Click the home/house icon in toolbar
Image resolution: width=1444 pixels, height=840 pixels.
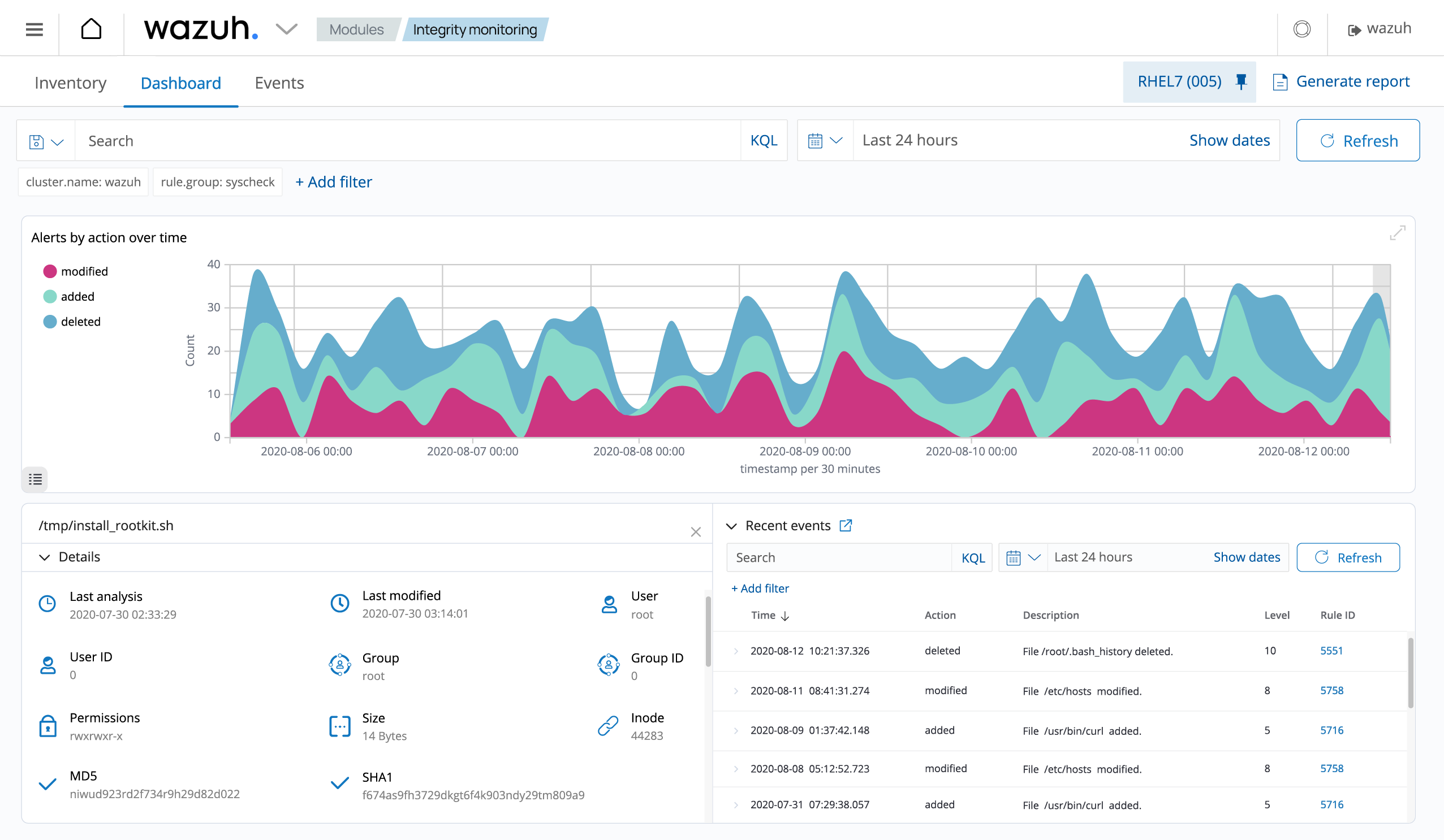[91, 28]
